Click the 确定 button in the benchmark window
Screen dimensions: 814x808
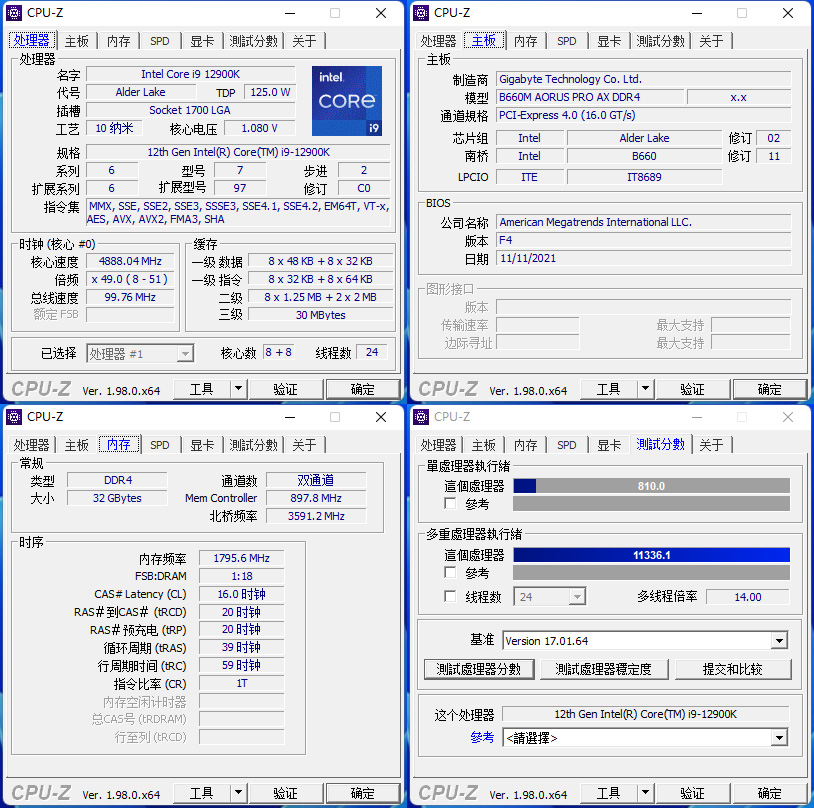click(x=769, y=793)
